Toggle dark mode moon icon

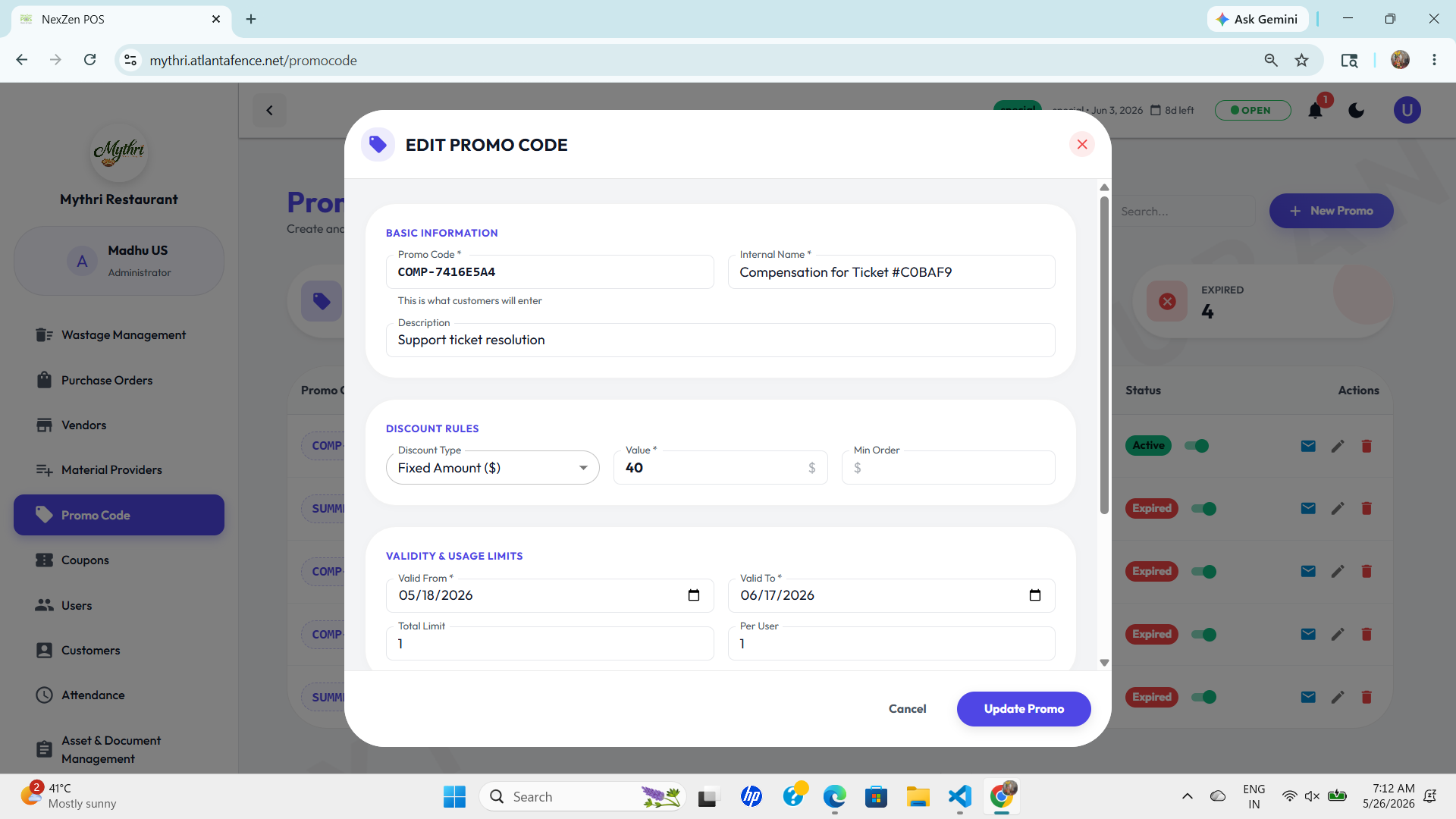tap(1357, 111)
